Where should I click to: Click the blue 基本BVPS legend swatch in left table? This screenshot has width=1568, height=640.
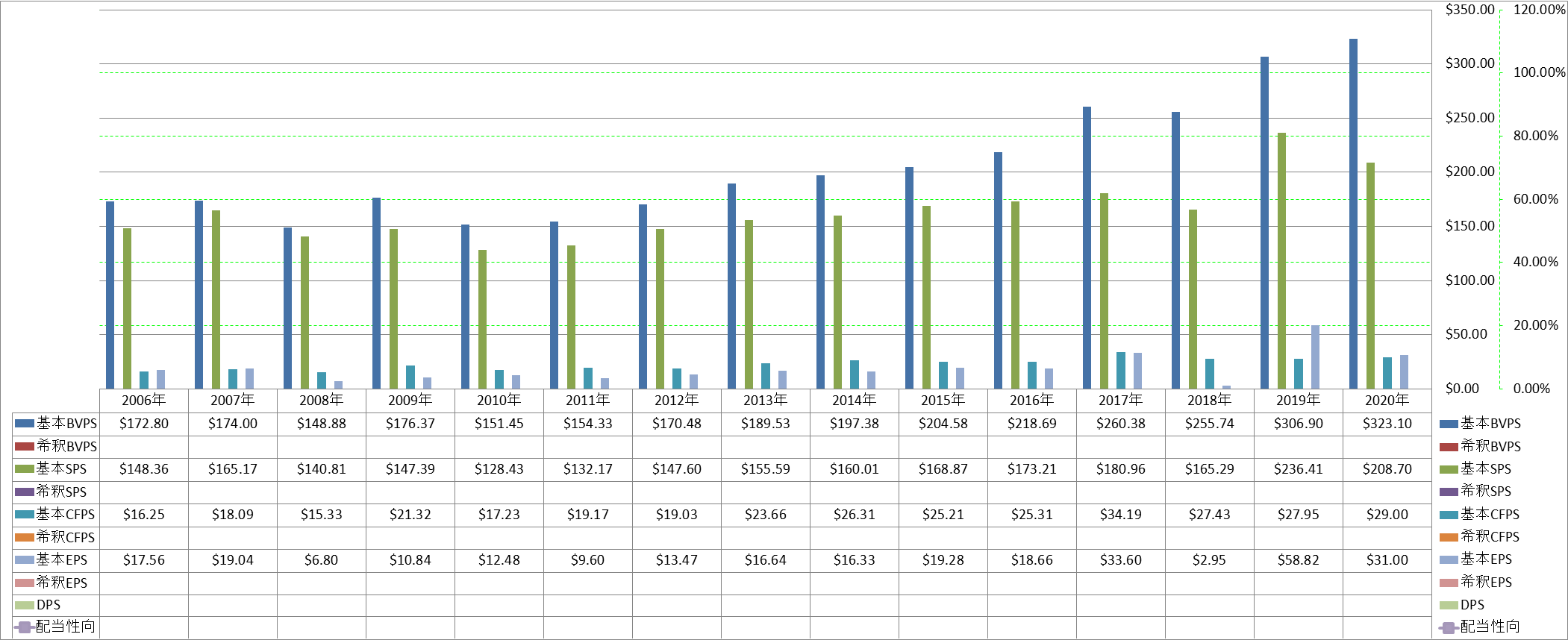25,424
